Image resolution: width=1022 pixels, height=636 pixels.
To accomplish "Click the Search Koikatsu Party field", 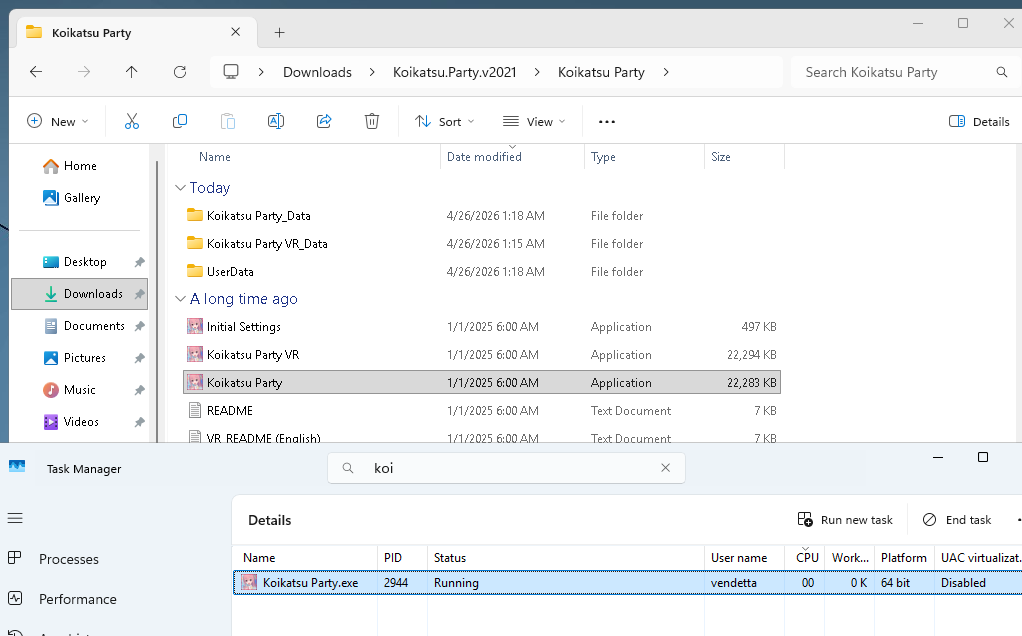I will (x=895, y=72).
